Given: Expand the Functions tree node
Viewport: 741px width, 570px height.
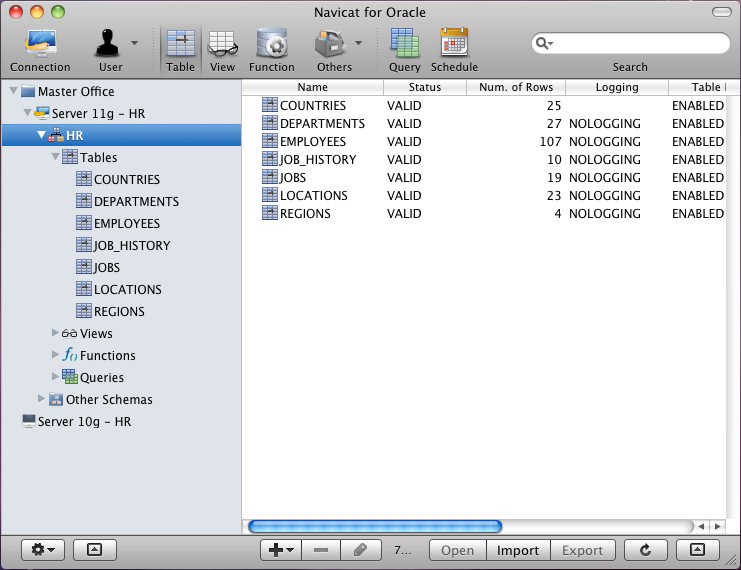Looking at the screenshot, I should coord(55,354).
